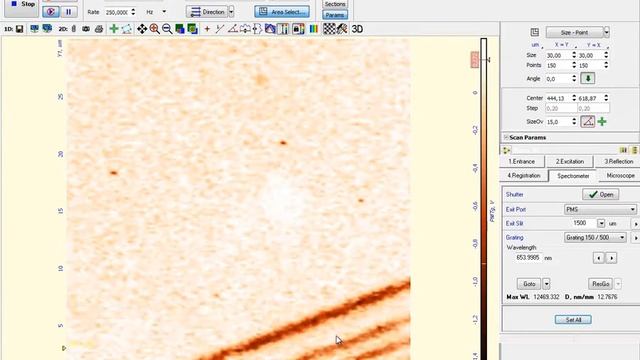Image resolution: width=640 pixels, height=360 pixels.
Task: Activate the move/pan four-arrow tool
Action: 142,29
